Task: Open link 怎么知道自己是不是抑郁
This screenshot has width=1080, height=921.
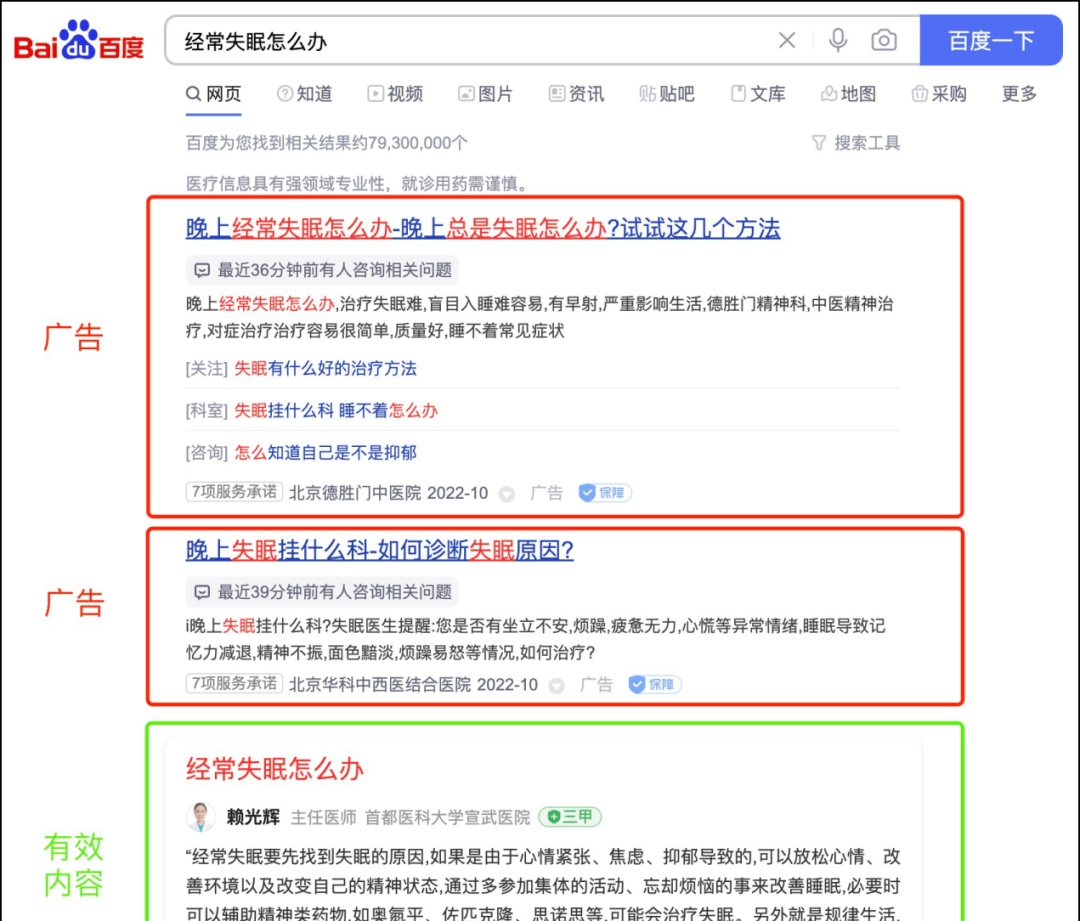Action: [325, 453]
